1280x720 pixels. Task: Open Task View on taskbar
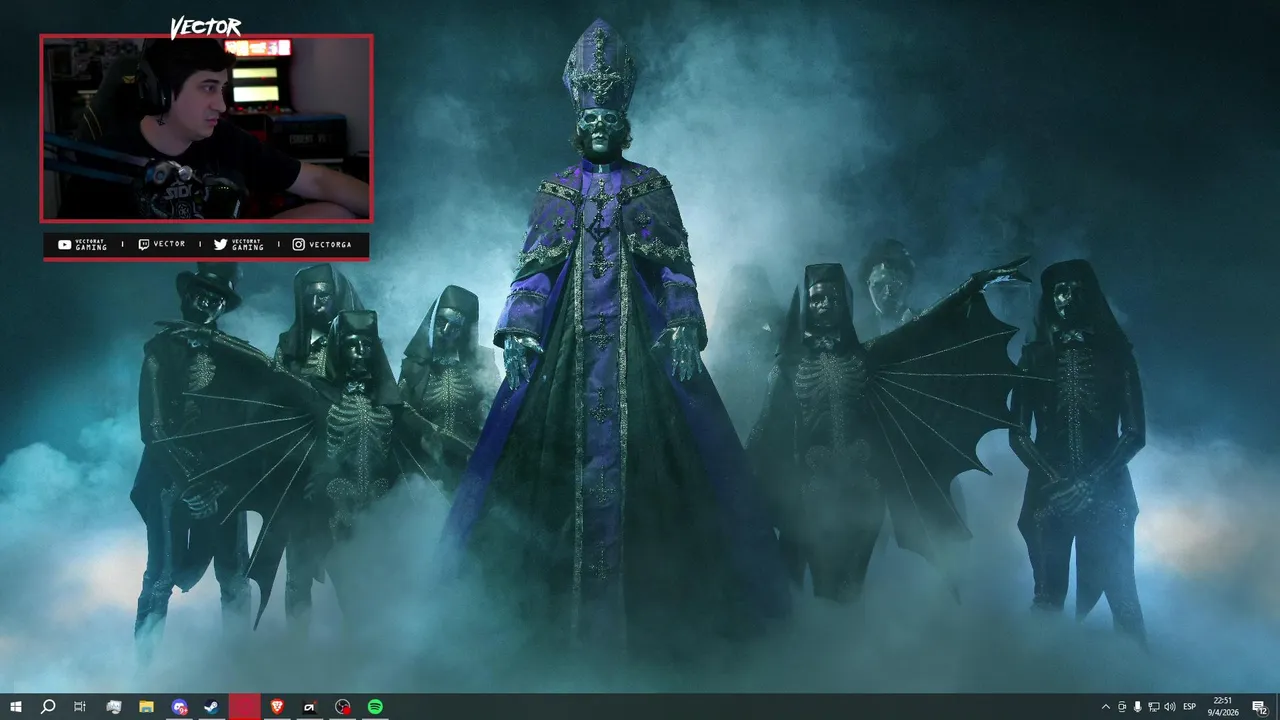tap(80, 707)
